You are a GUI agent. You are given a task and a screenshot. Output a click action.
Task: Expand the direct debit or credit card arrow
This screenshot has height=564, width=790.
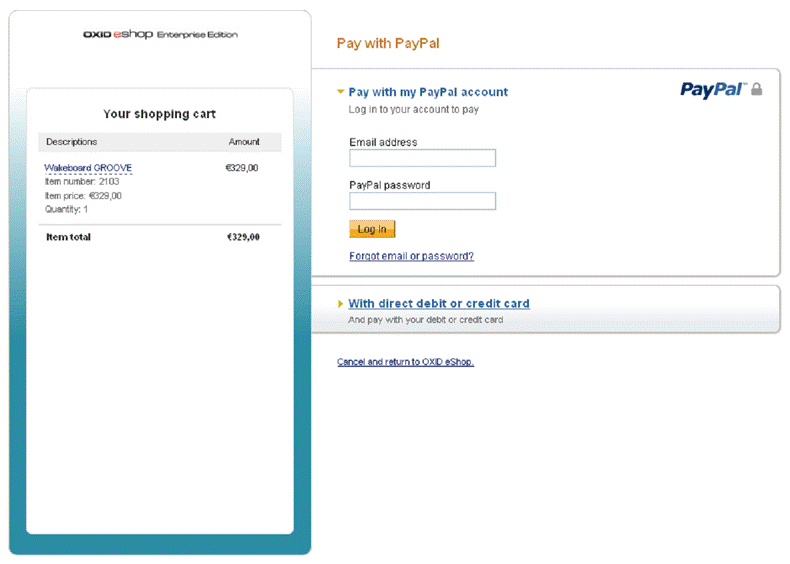click(341, 303)
